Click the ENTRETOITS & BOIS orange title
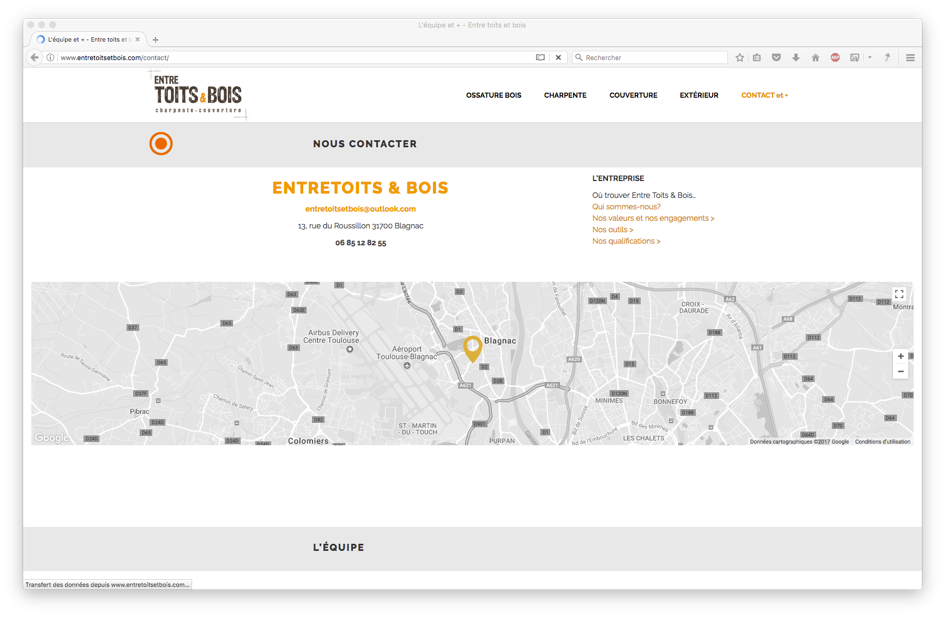This screenshot has height=617, width=945. pos(360,188)
